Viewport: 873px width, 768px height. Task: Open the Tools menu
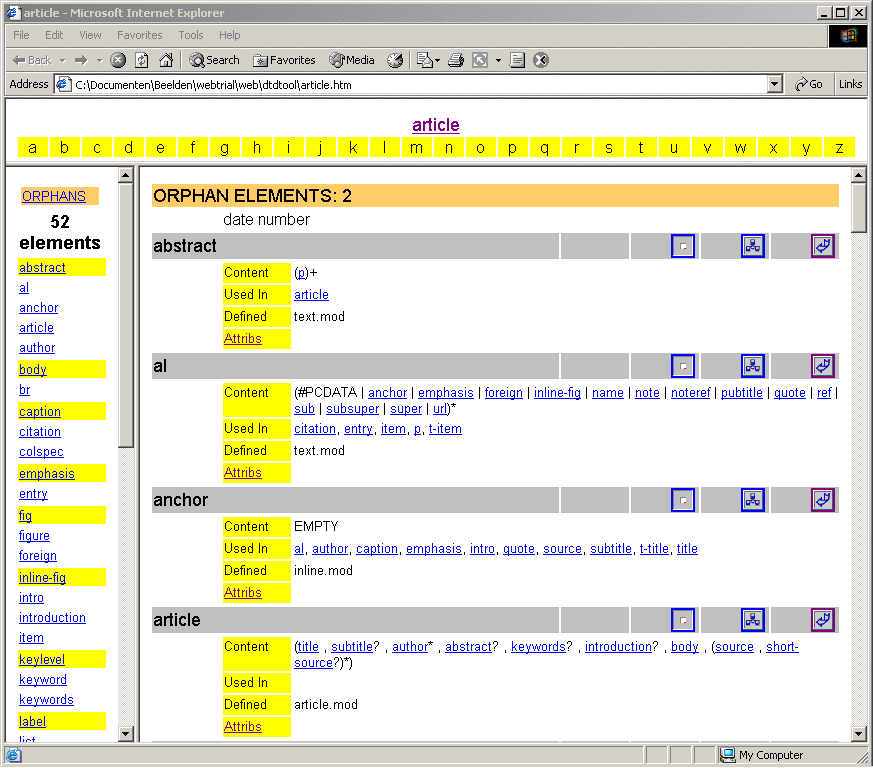191,35
